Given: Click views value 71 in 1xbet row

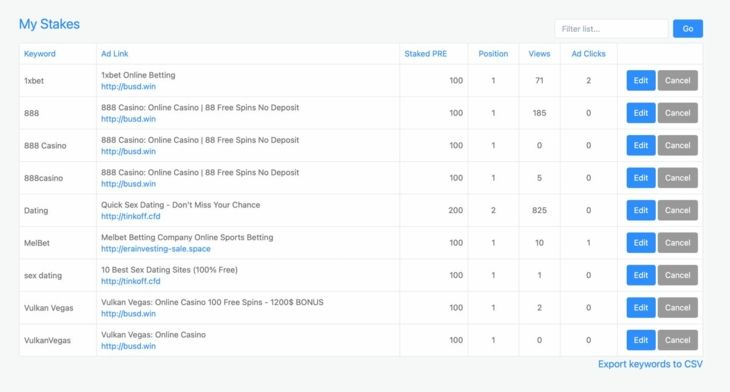Looking at the screenshot, I should 539,81.
